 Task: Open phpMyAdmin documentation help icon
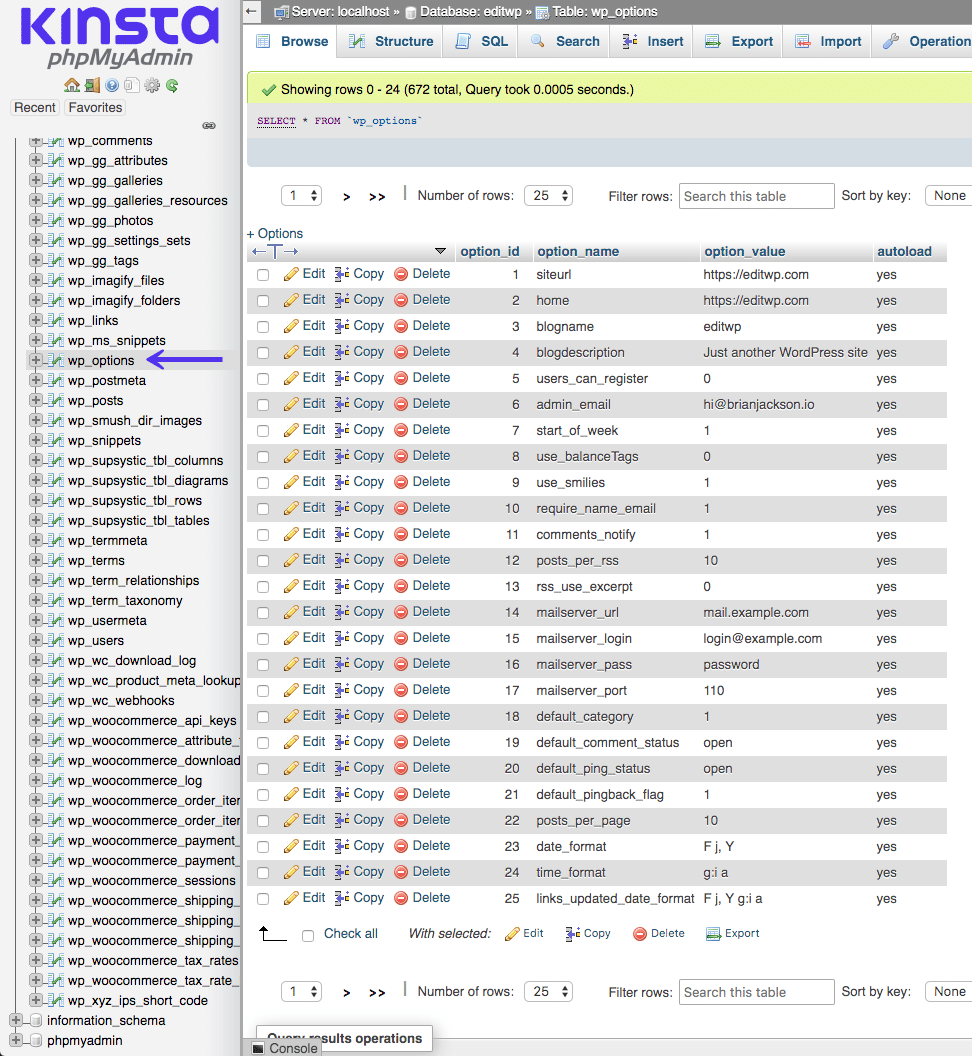112,85
